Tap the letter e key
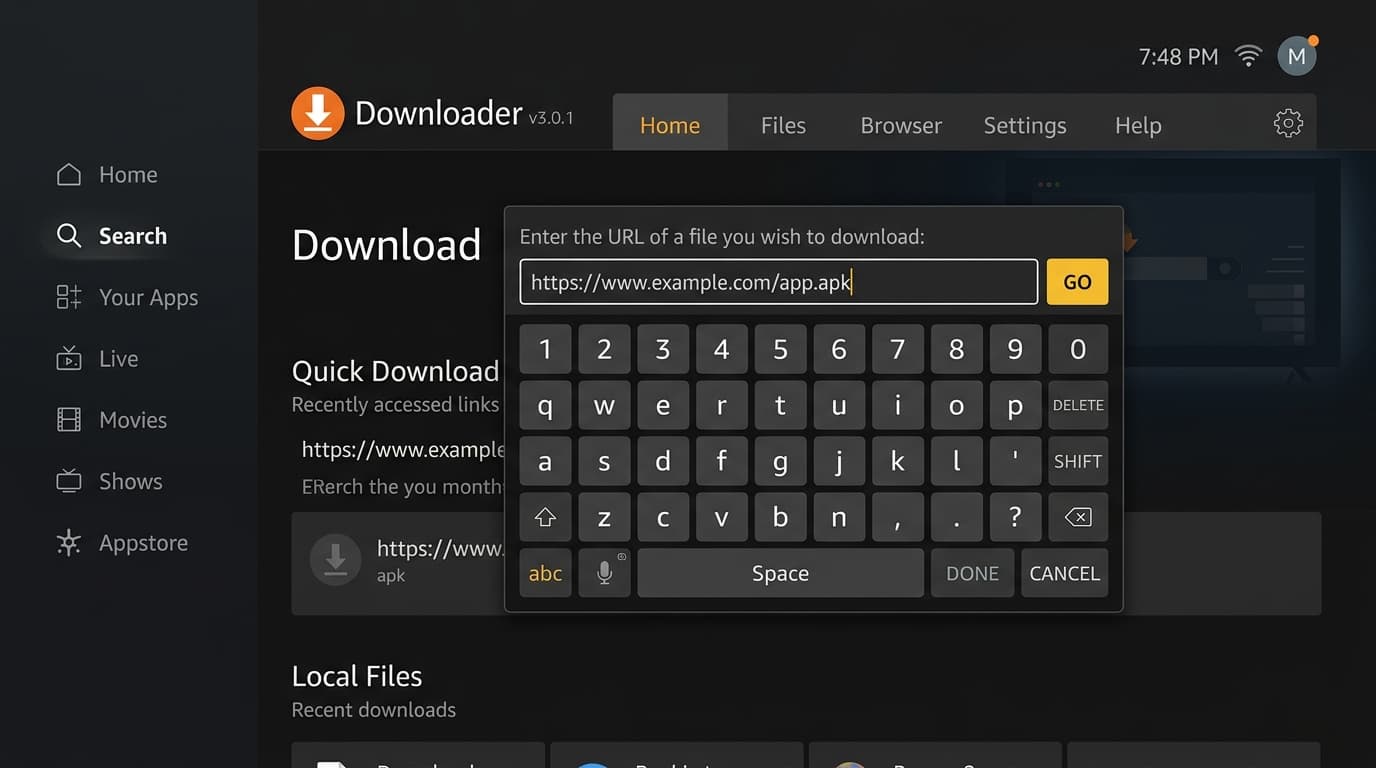The width and height of the screenshot is (1376, 768). (x=663, y=405)
